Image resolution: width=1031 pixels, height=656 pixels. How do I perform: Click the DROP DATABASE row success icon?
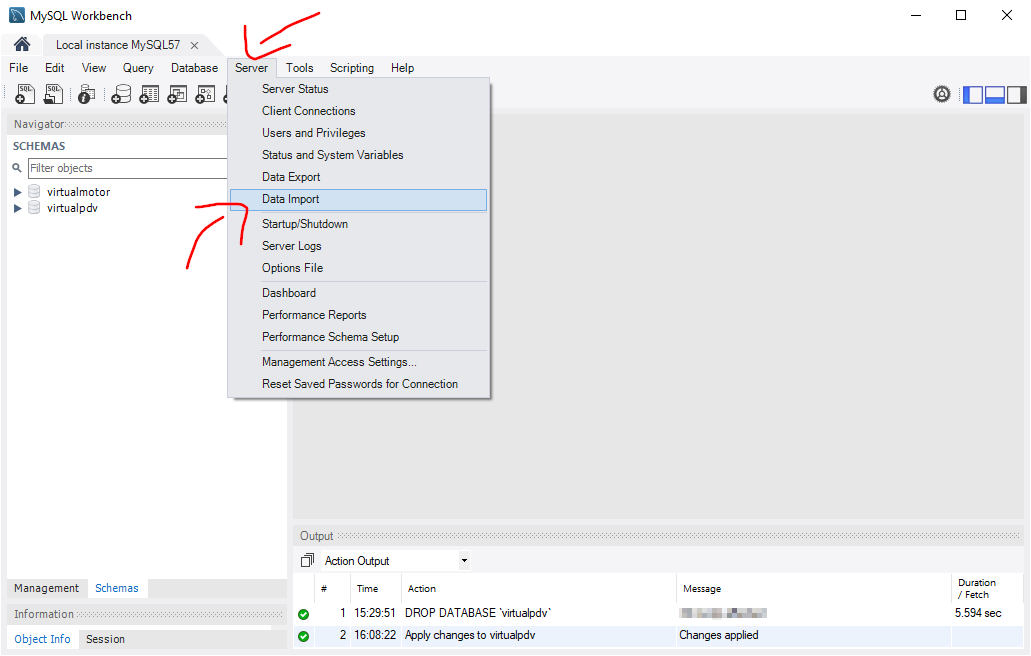coord(303,614)
